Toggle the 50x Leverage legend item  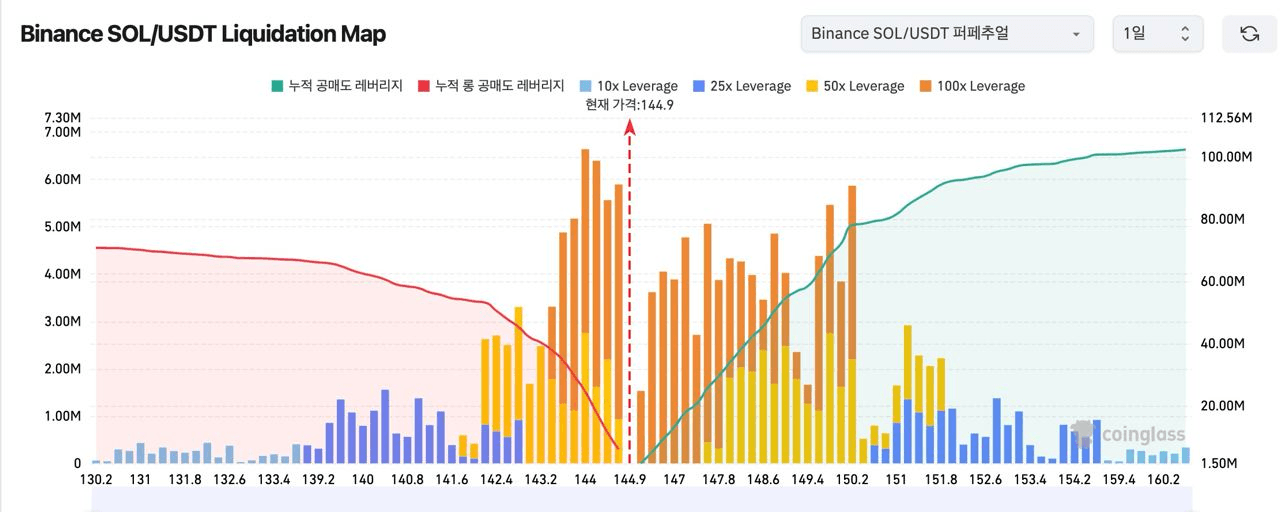click(855, 86)
